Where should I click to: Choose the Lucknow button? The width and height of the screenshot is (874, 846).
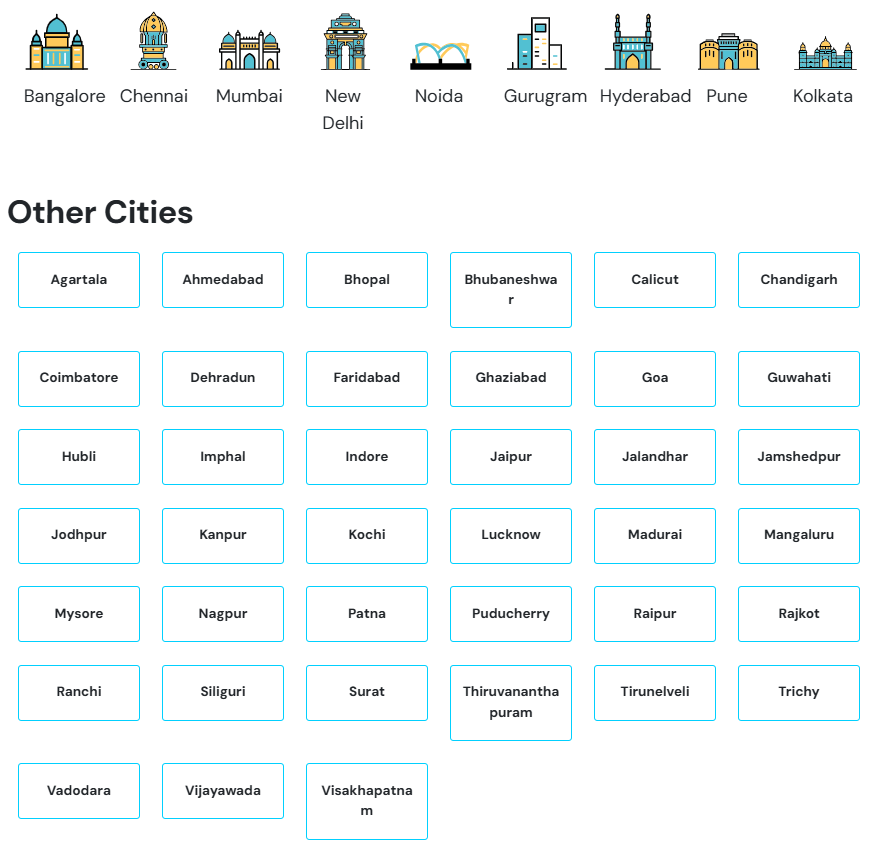(511, 536)
